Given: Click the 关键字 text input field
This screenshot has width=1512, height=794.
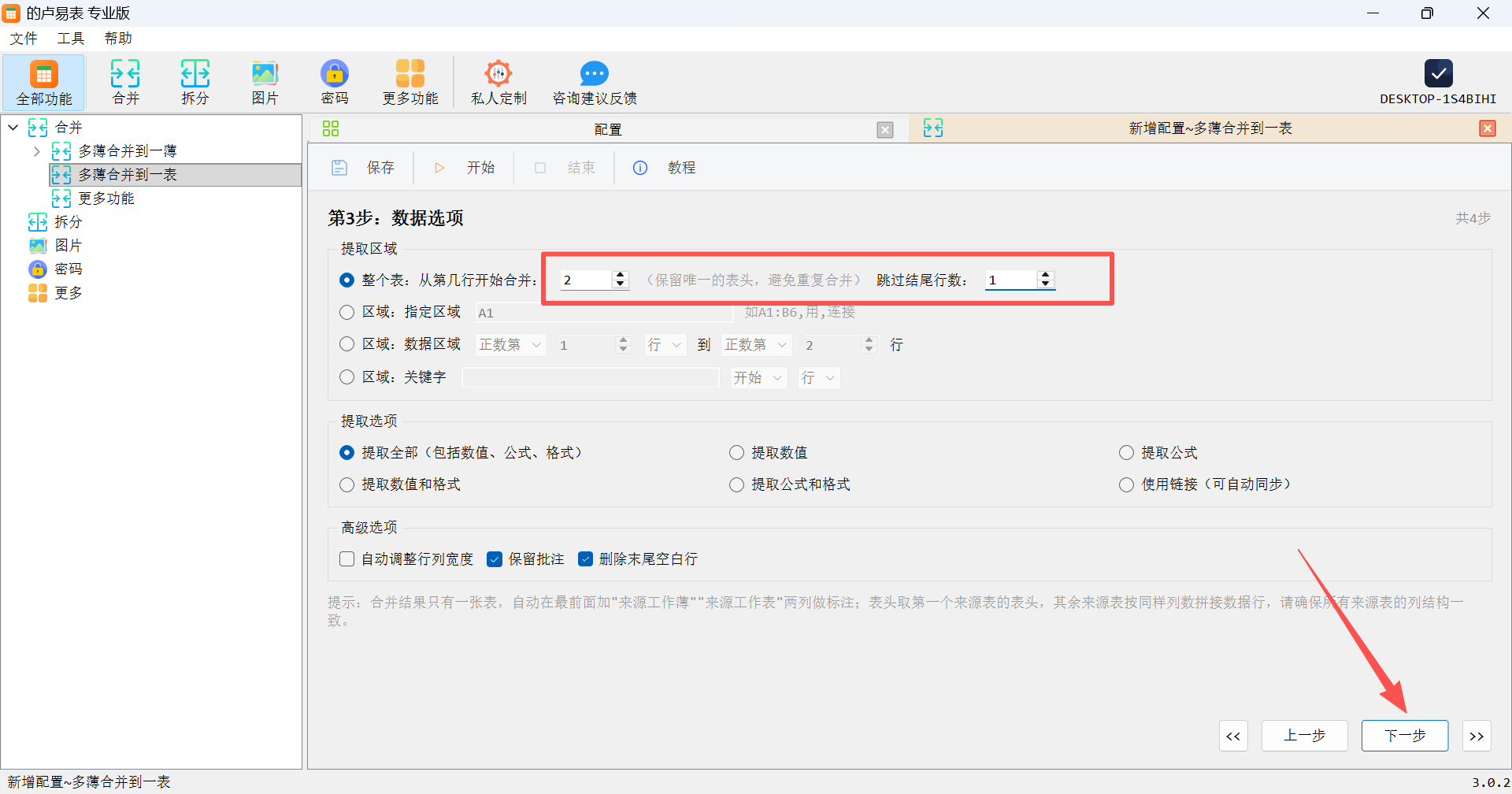Looking at the screenshot, I should pyautogui.click(x=590, y=377).
